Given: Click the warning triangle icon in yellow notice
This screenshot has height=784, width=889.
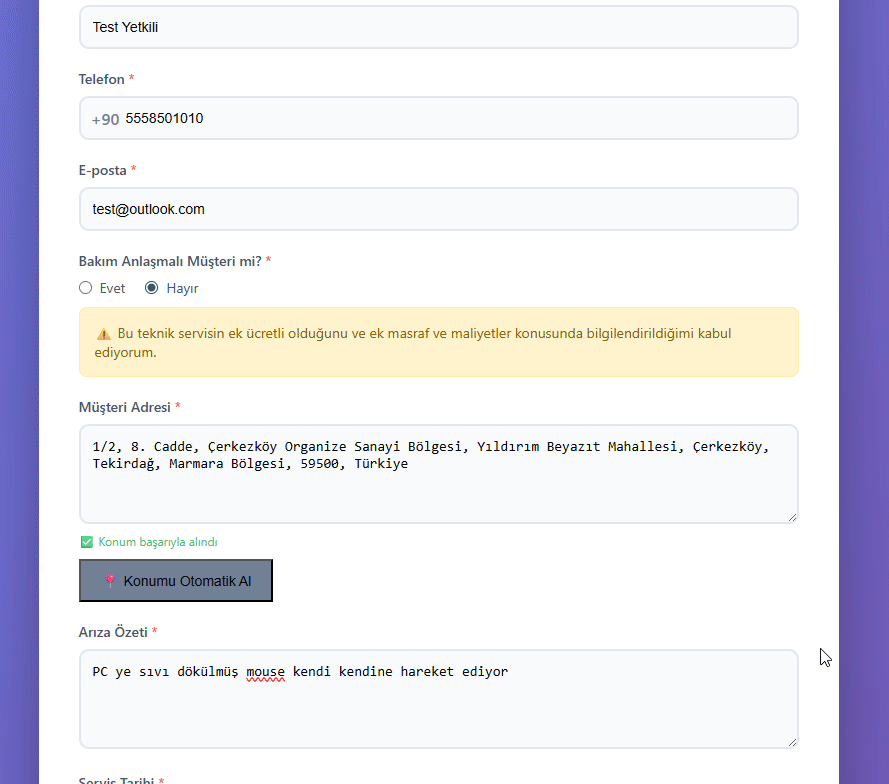Looking at the screenshot, I should (104, 334).
